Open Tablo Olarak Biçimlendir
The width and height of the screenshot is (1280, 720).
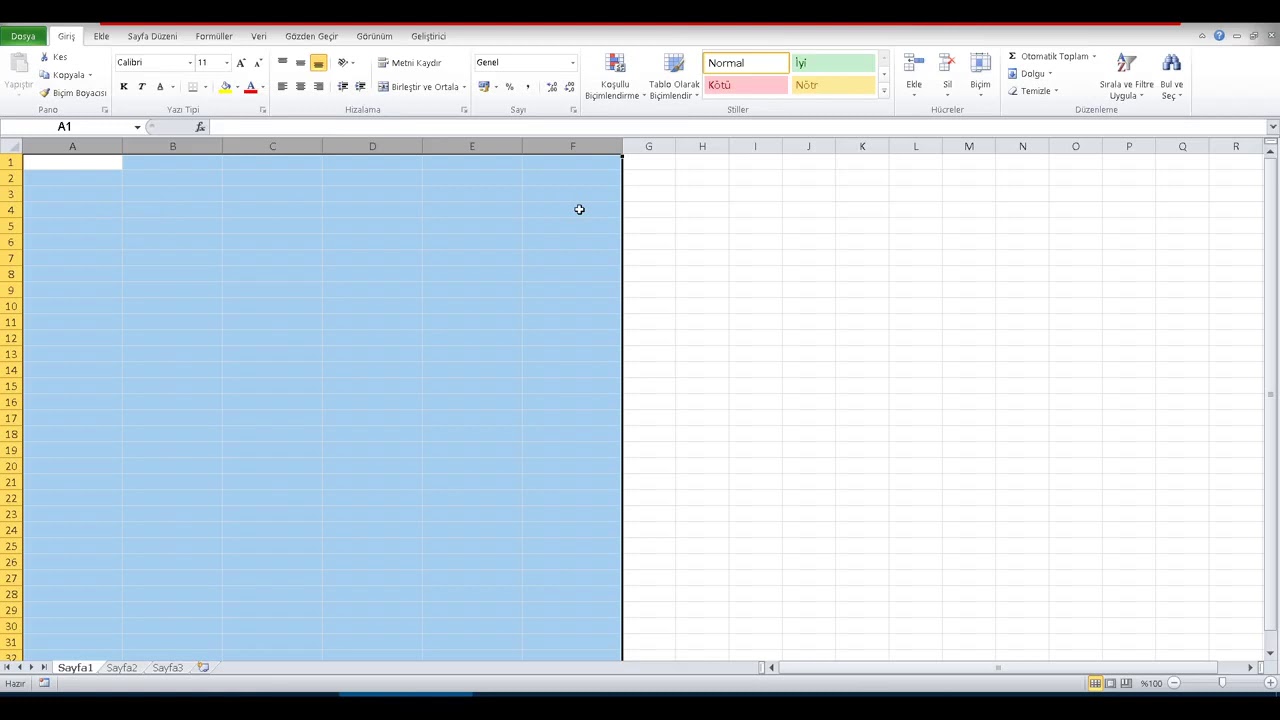click(x=674, y=77)
